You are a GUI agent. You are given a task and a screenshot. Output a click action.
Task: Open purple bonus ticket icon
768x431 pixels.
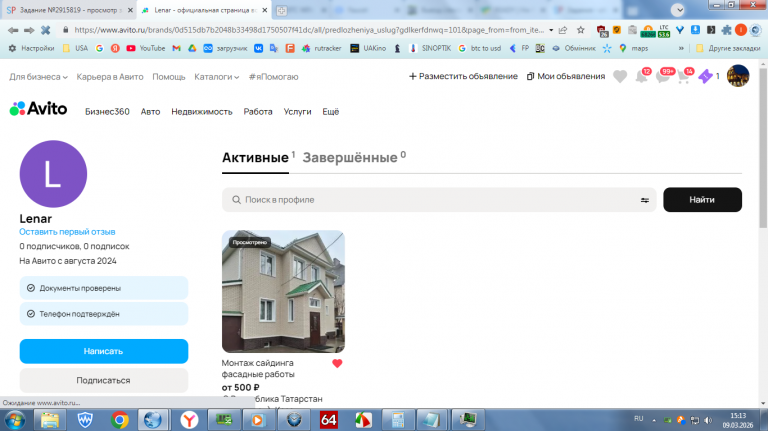(x=705, y=76)
